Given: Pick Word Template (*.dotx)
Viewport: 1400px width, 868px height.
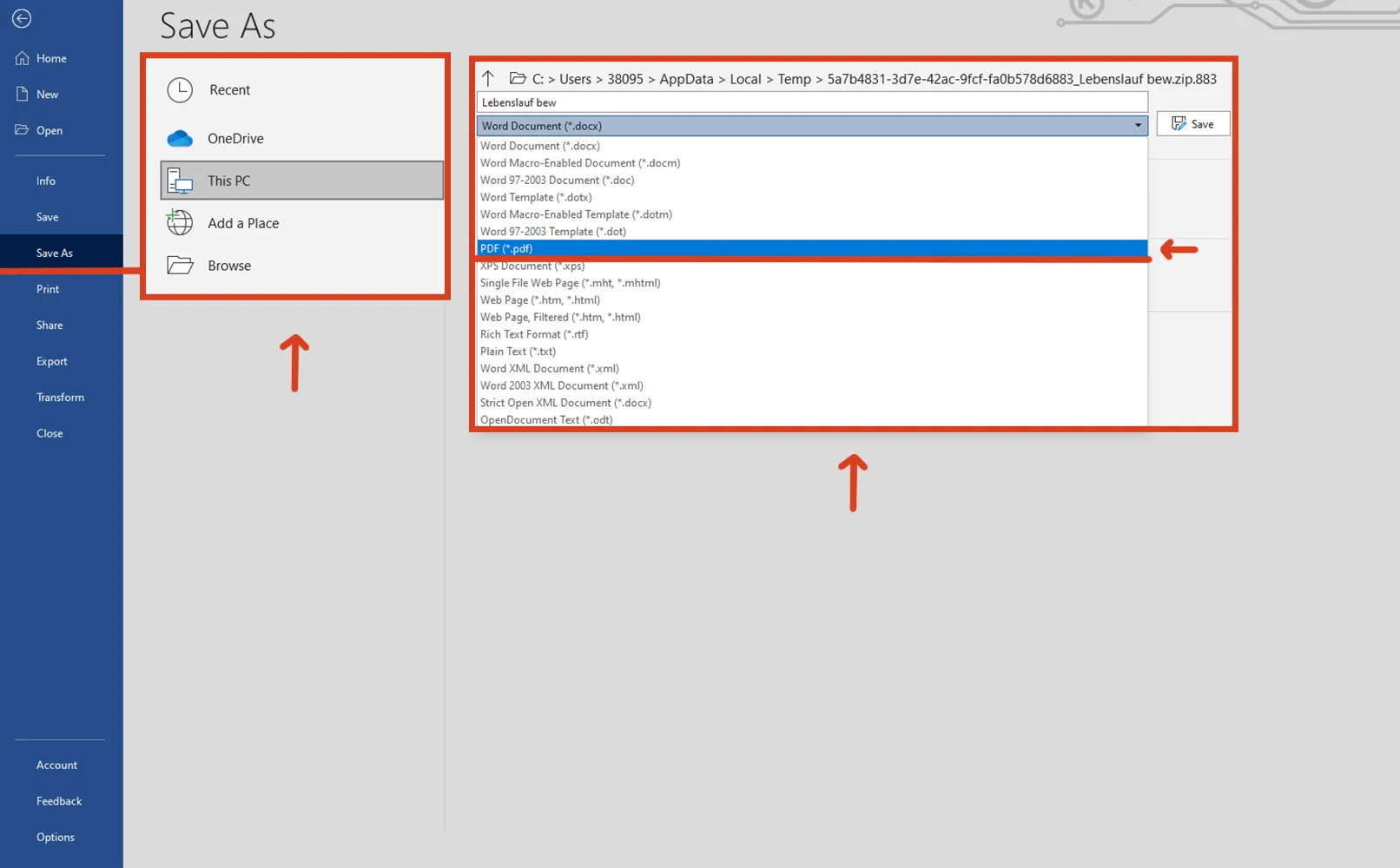Looking at the screenshot, I should click(812, 197).
